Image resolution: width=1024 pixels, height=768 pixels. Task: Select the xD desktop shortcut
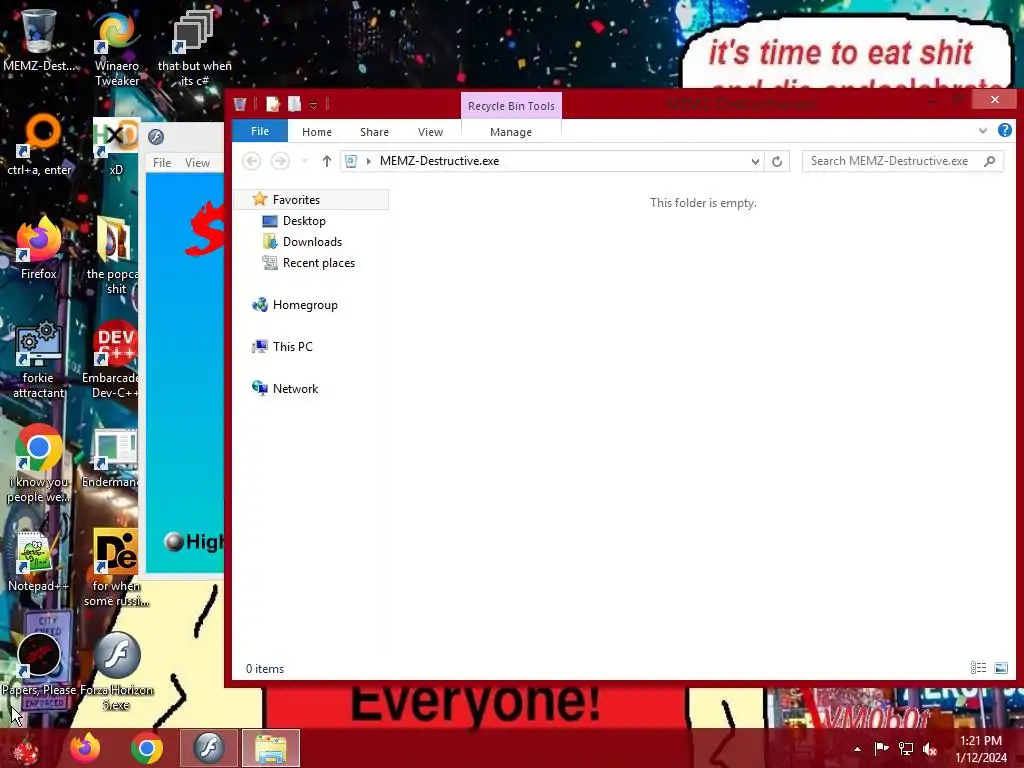[x=116, y=147]
